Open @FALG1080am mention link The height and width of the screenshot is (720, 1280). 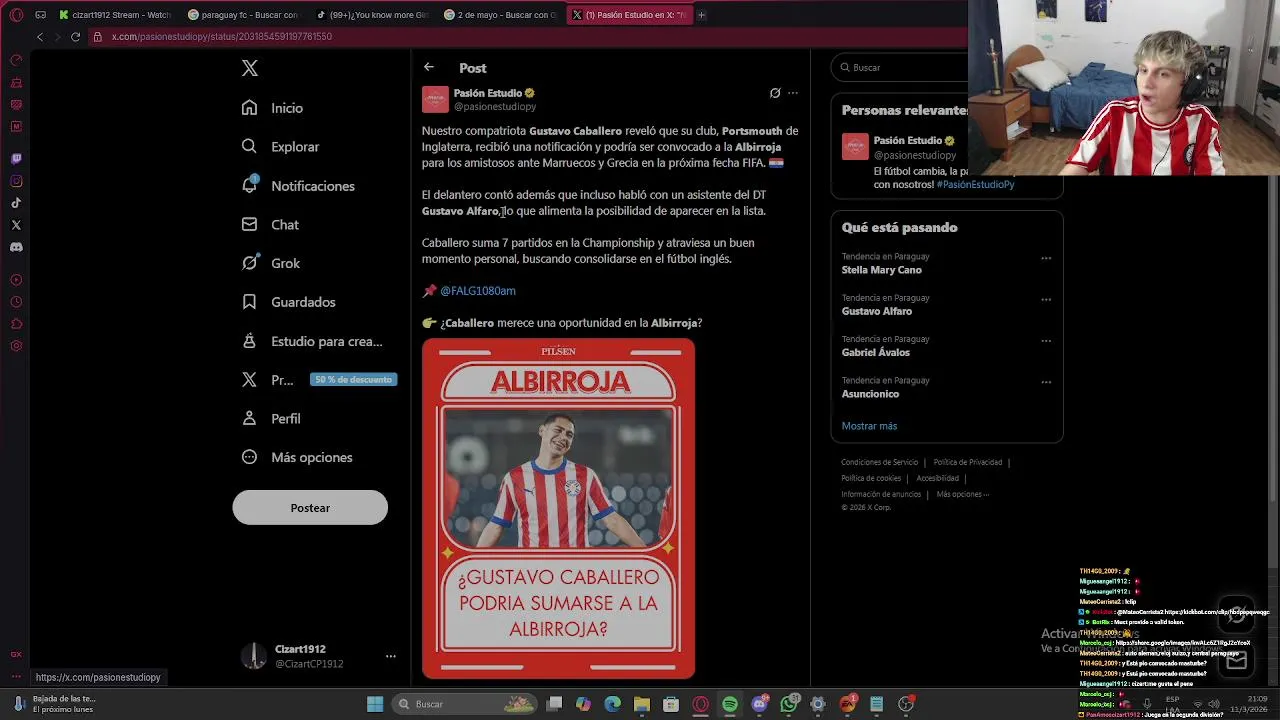coord(478,291)
